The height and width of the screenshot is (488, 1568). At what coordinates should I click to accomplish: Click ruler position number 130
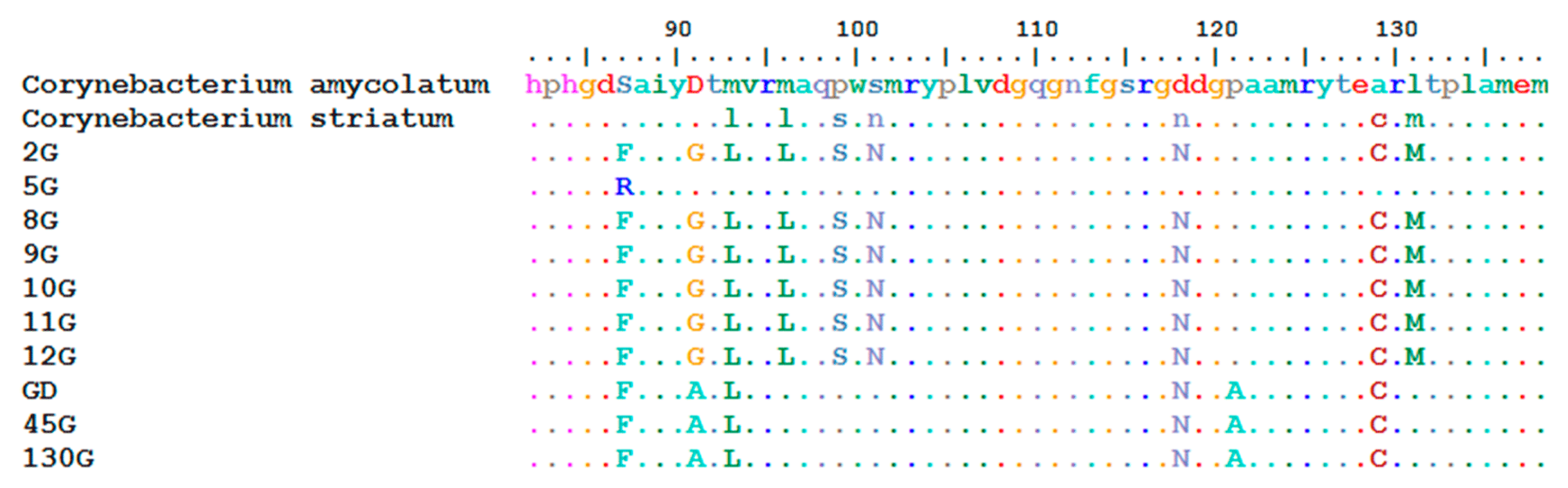tap(1396, 29)
